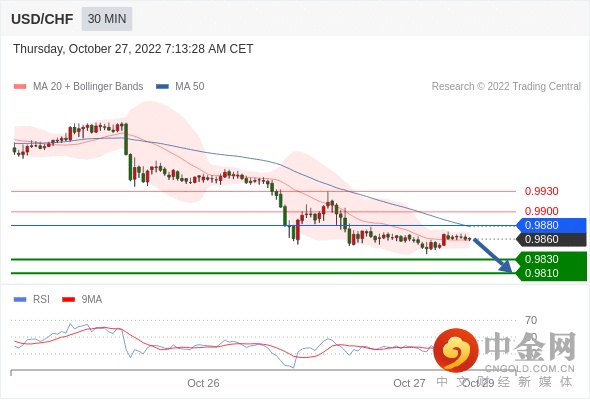
Task: Click the Oct 26 time axis label
Action: point(203,383)
